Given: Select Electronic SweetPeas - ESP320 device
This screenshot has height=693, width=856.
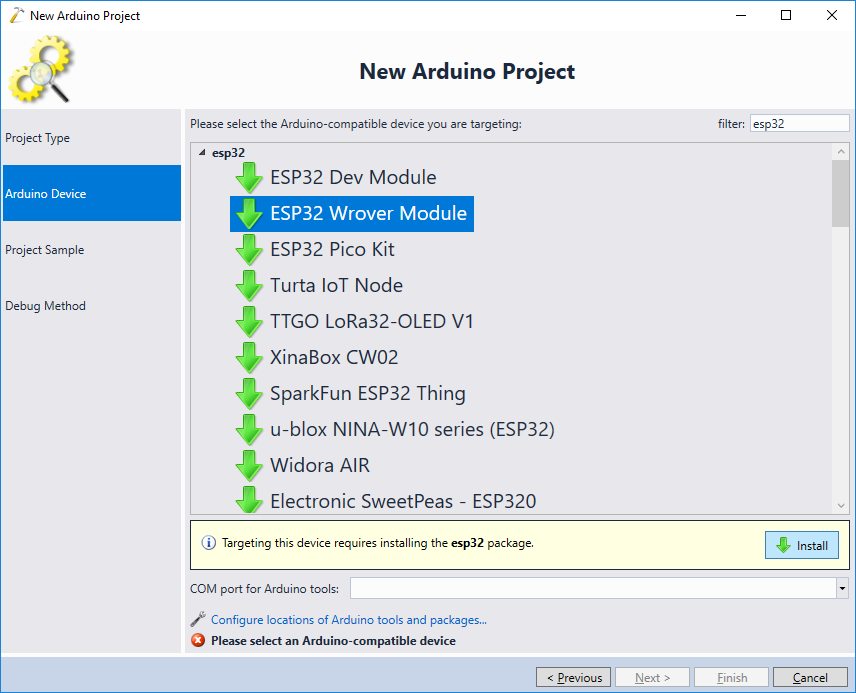Looking at the screenshot, I should [x=403, y=501].
